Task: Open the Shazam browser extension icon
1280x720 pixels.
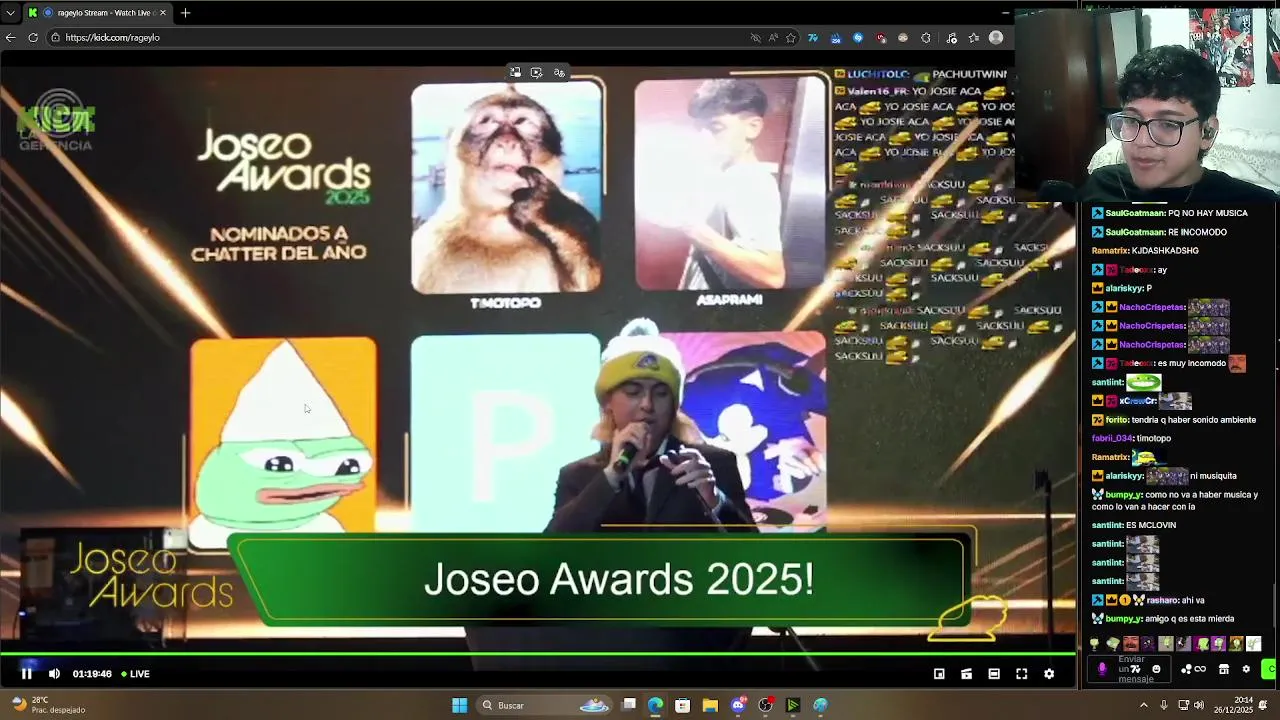Action: pyautogui.click(x=858, y=38)
